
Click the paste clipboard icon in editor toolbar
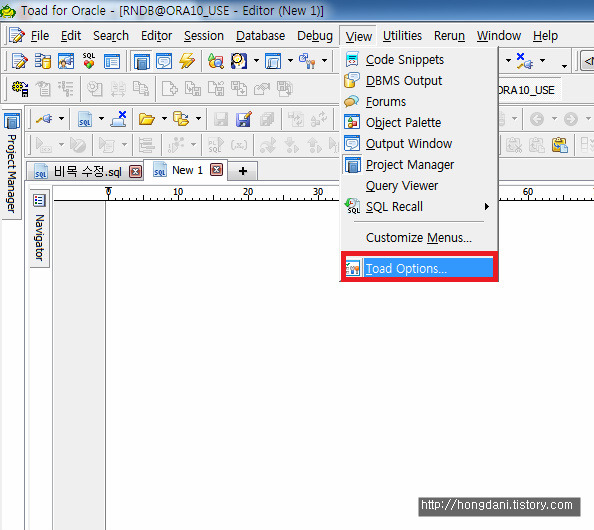pos(560,144)
